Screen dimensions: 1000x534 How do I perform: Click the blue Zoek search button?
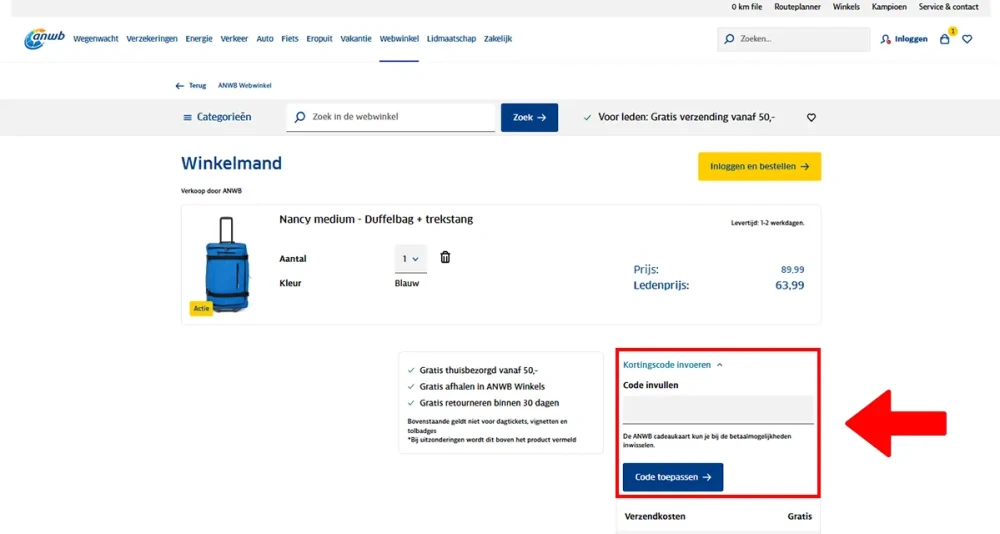coord(529,117)
